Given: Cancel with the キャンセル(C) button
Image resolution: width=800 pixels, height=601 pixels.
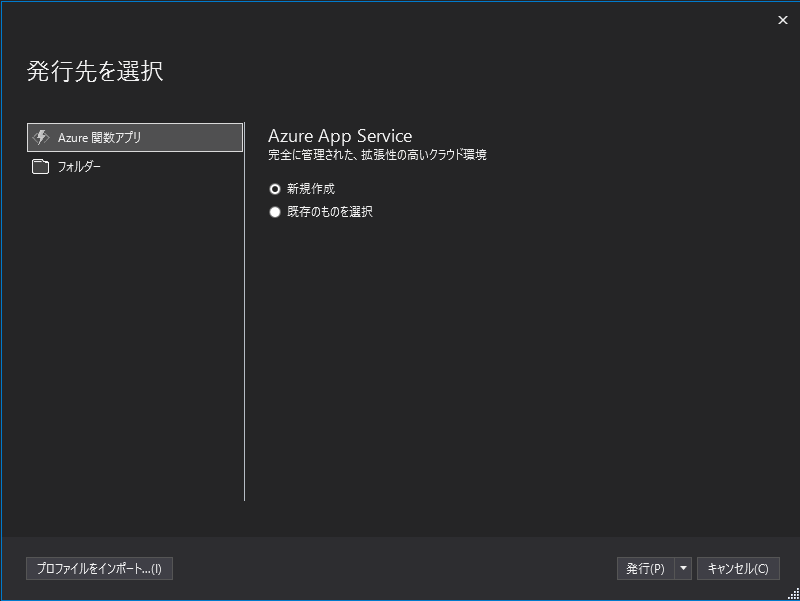Looking at the screenshot, I should [738, 568].
